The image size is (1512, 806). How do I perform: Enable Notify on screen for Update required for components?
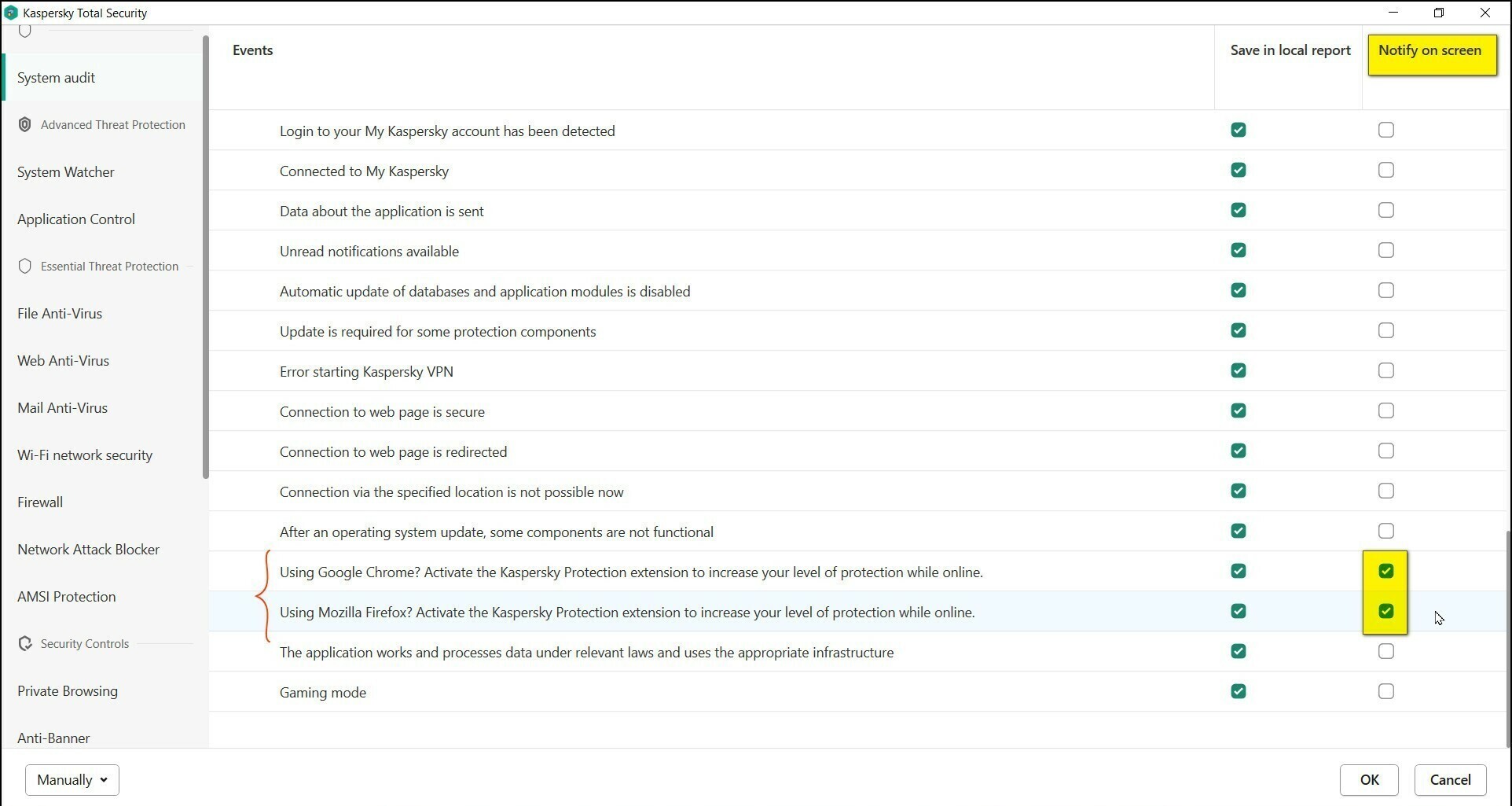(1386, 330)
